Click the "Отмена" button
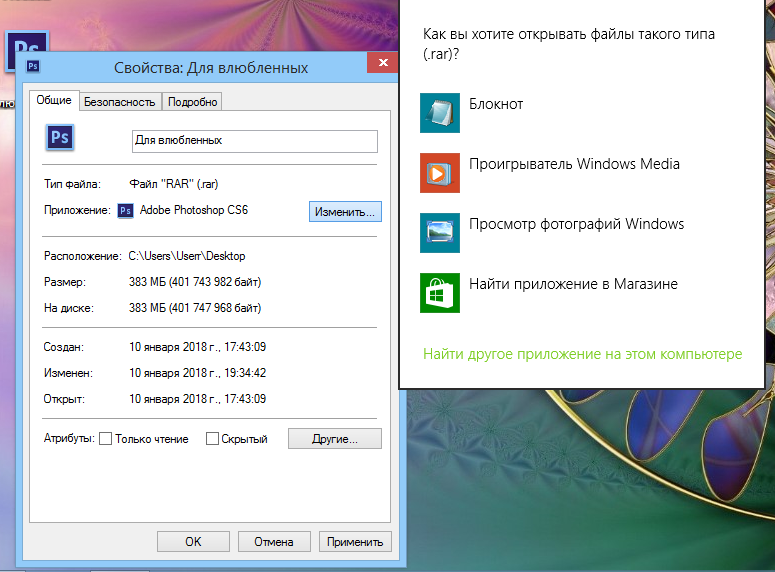This screenshot has height=572, width=775. pos(274,542)
